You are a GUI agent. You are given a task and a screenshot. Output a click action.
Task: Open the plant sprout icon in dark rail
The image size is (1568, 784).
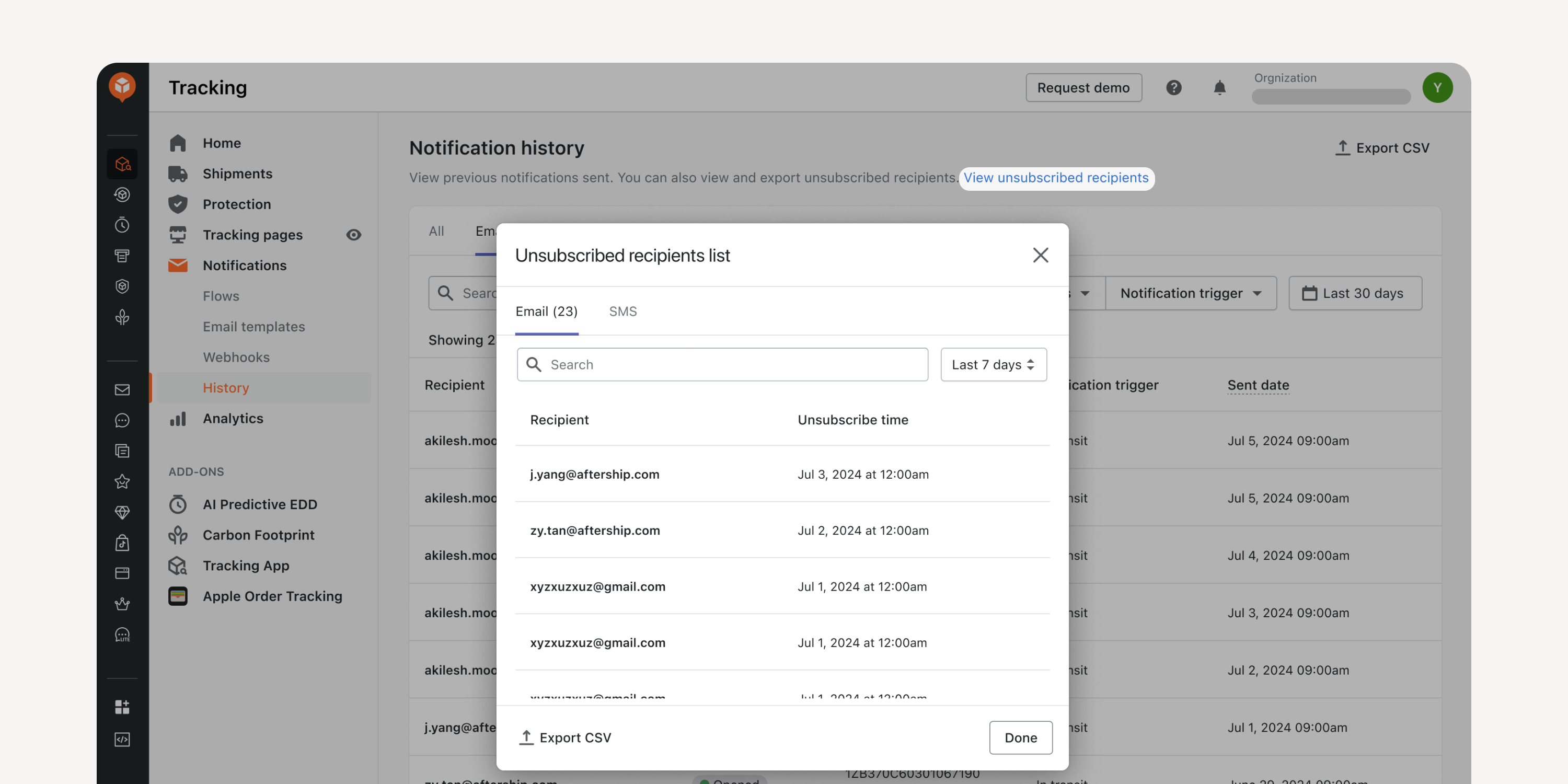tap(122, 317)
